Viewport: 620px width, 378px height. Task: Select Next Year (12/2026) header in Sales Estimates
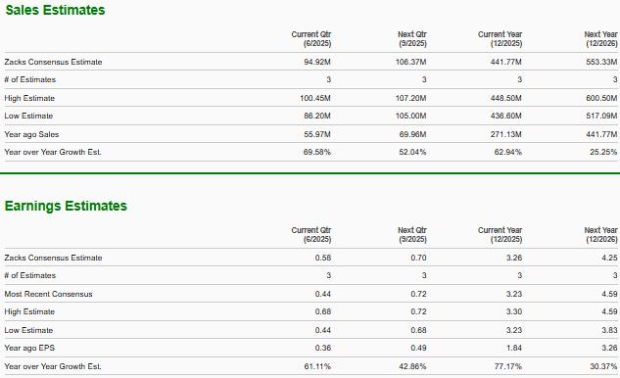(601, 39)
